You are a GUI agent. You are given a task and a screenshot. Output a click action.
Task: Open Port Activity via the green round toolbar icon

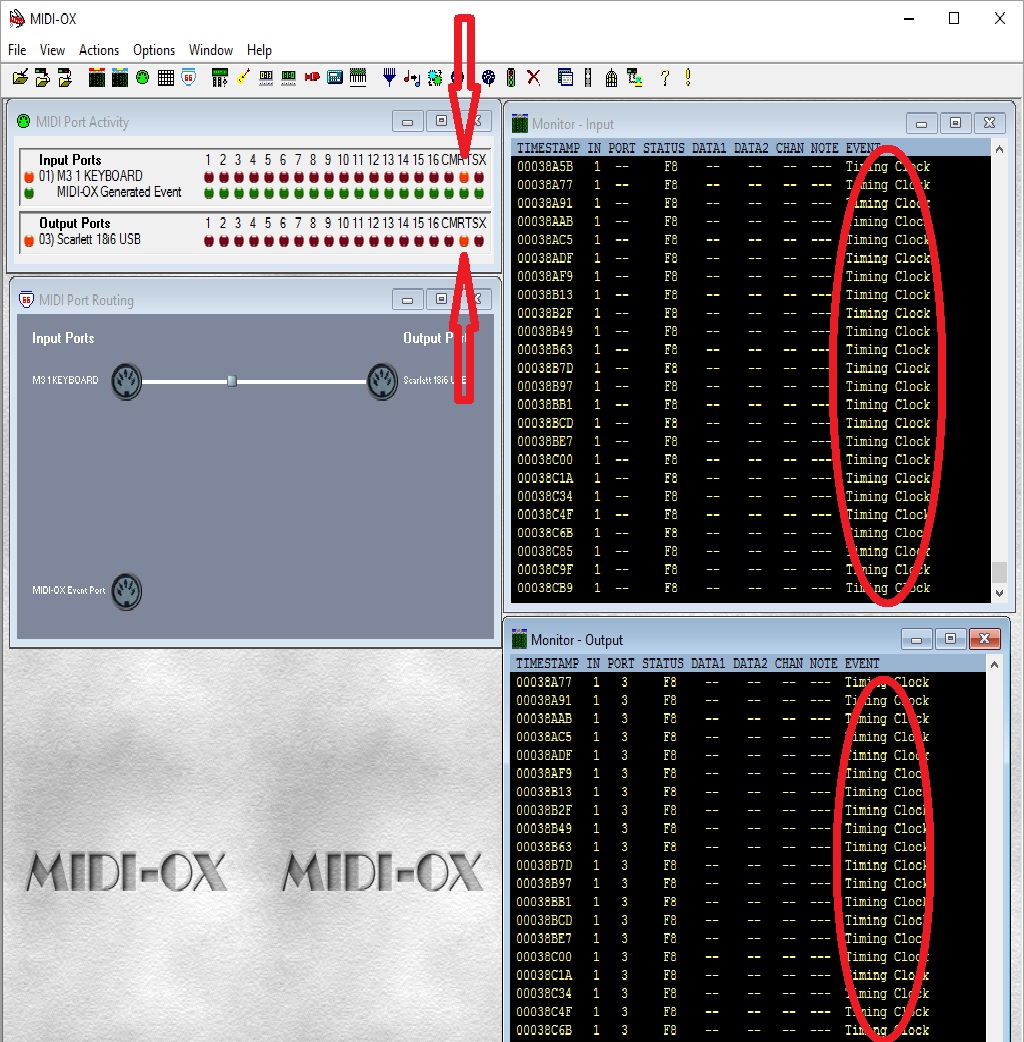pyautogui.click(x=143, y=78)
